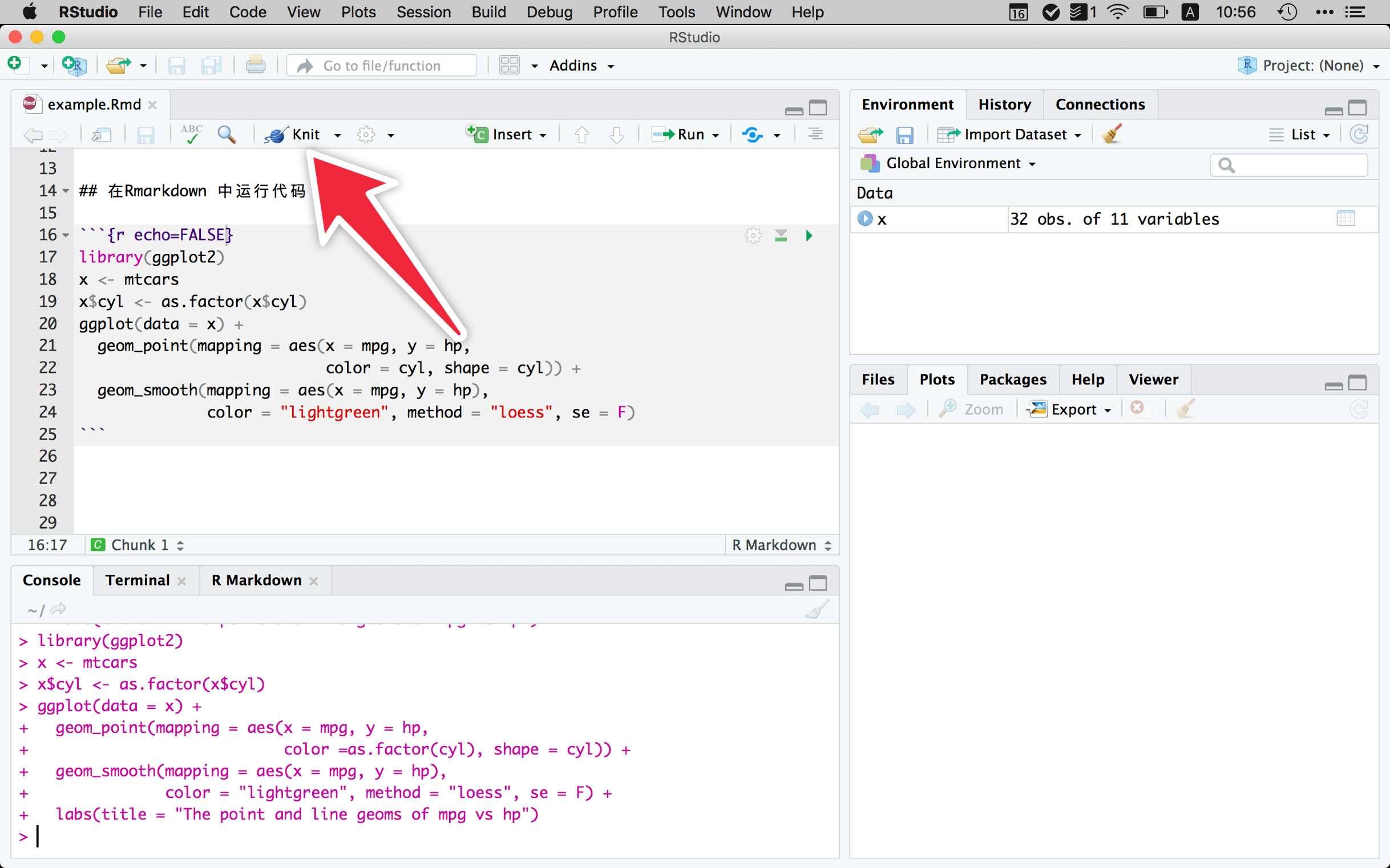Switch to the Files tab
This screenshot has width=1390, height=868.
coord(878,379)
